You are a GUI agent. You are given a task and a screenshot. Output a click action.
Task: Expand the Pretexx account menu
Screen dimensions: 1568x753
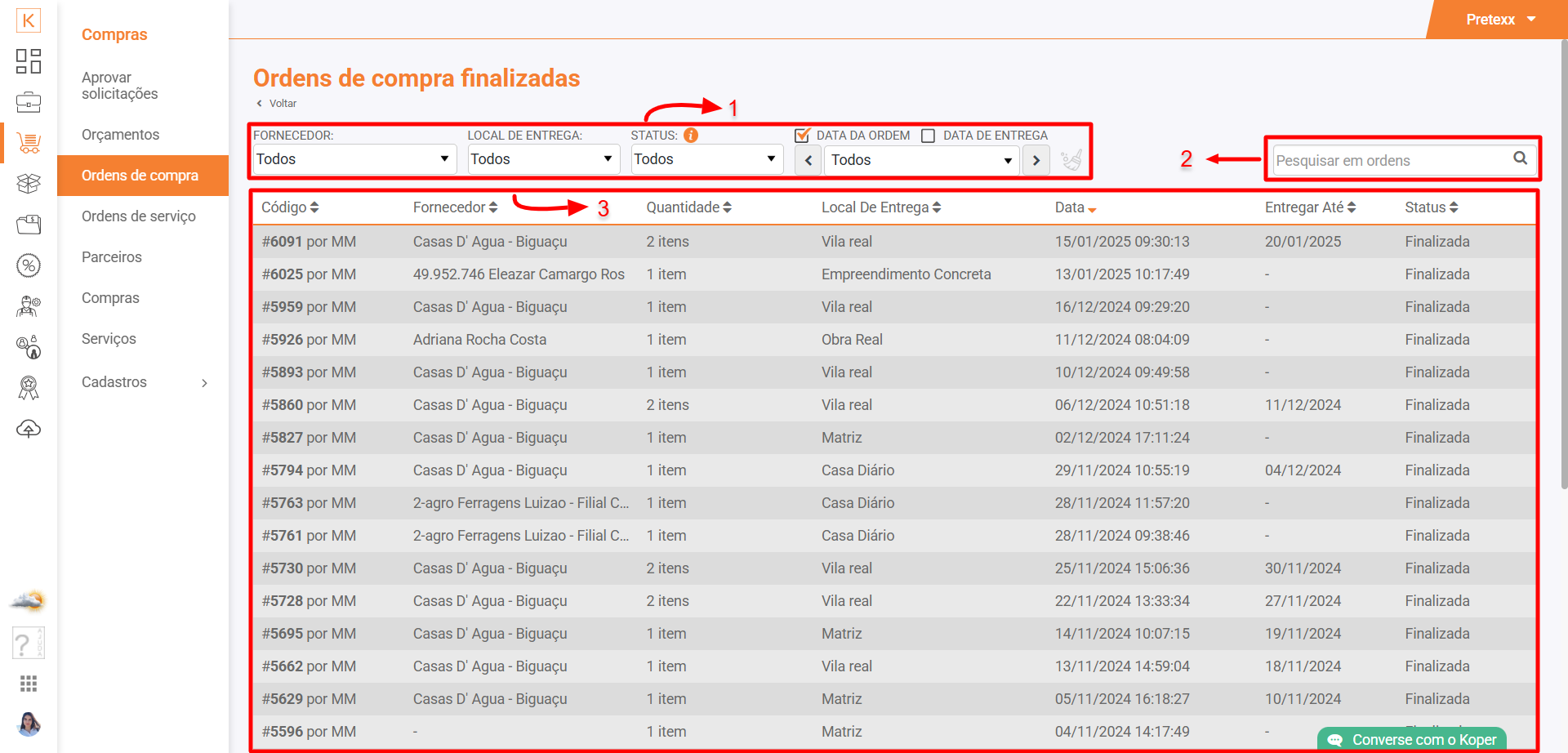tap(1500, 20)
